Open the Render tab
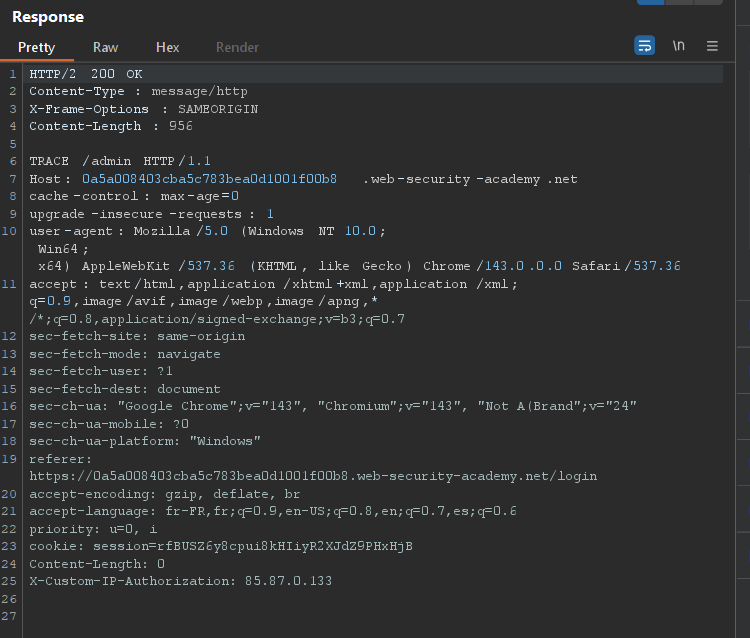 237,47
